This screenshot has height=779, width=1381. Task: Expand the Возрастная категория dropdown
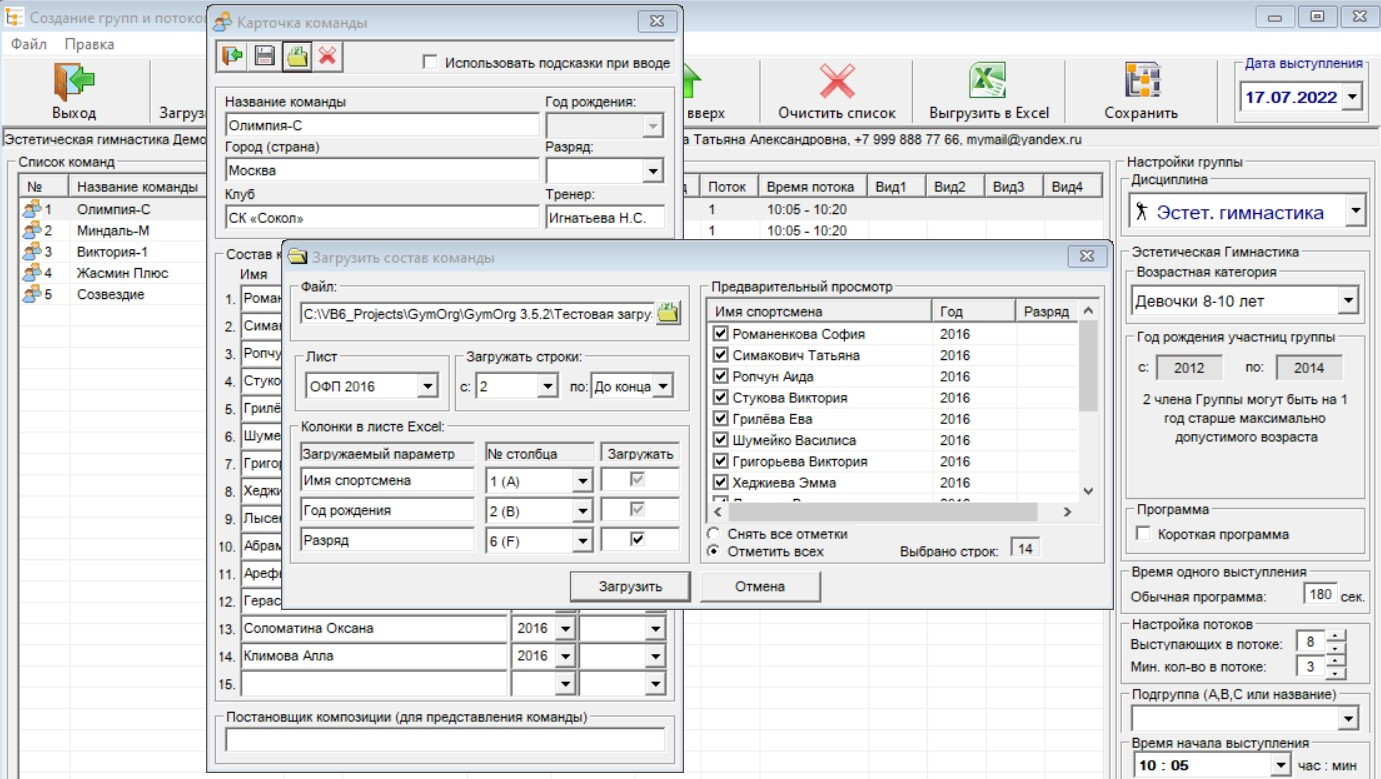coord(1347,300)
